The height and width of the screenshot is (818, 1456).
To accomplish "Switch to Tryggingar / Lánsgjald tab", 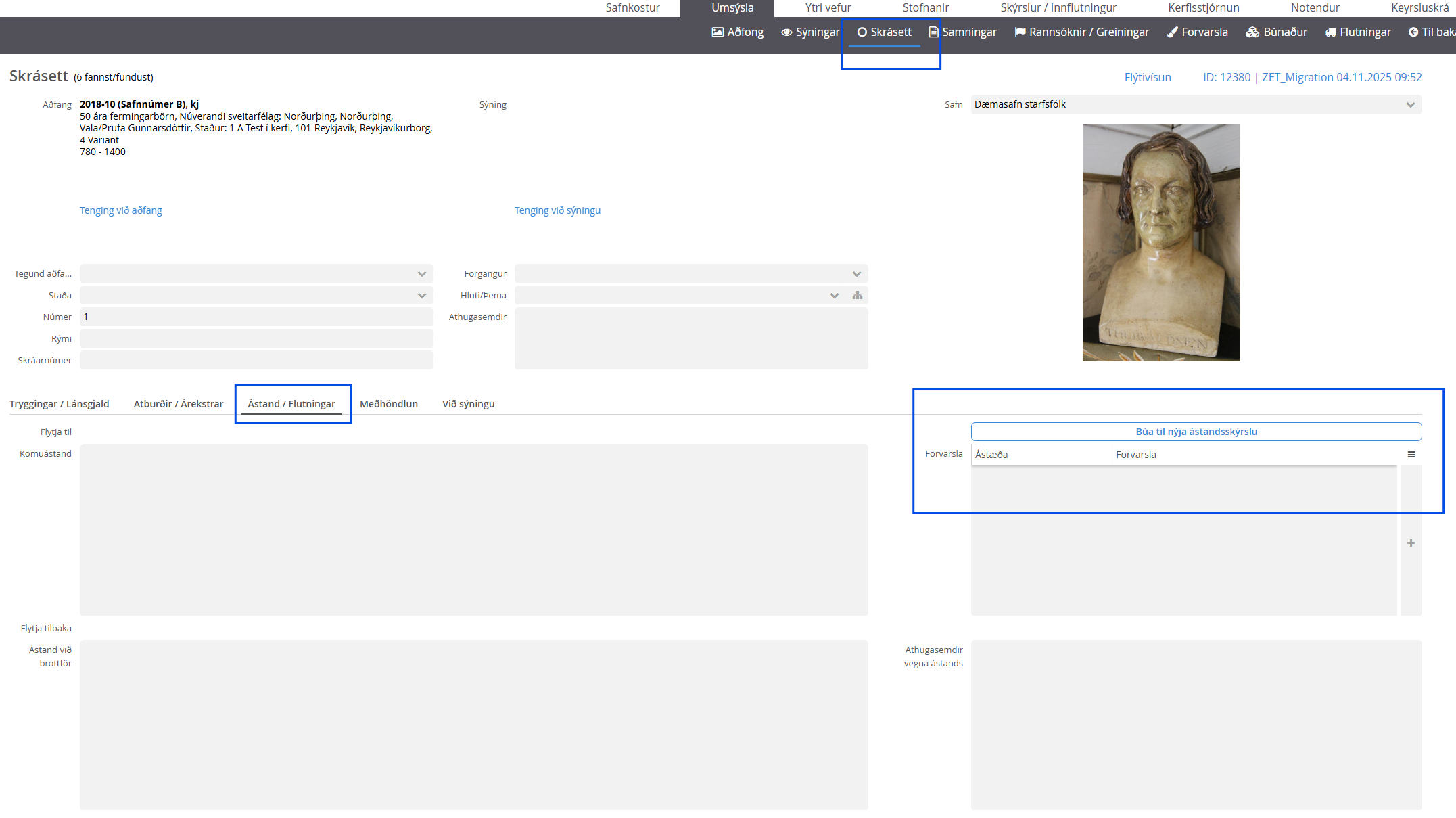I will coord(60,404).
